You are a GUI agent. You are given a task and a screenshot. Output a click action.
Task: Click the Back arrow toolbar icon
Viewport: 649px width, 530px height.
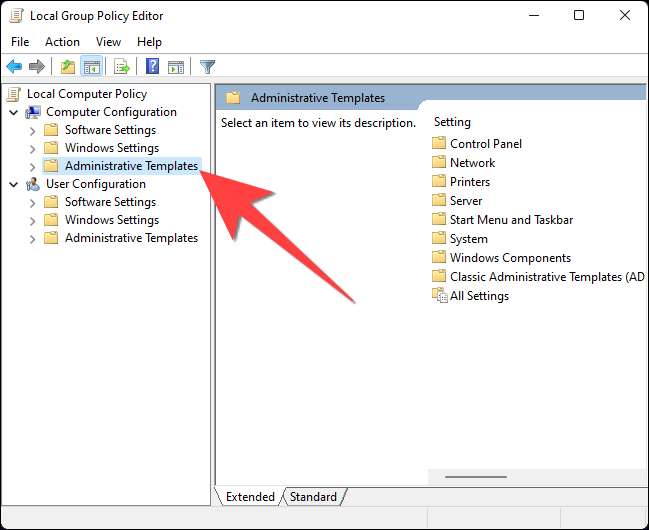click(x=14, y=66)
